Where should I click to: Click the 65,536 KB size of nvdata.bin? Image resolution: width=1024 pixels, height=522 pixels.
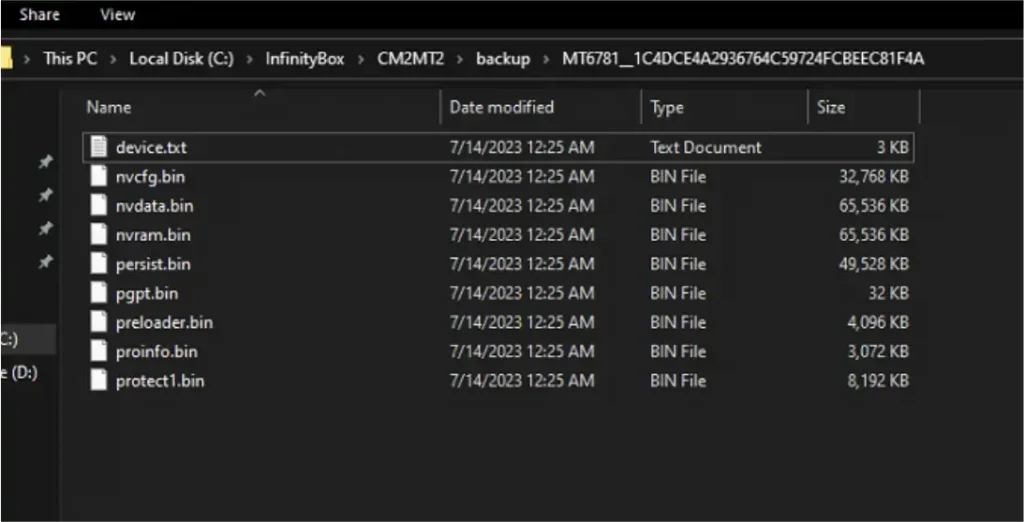pyautogui.click(x=874, y=206)
